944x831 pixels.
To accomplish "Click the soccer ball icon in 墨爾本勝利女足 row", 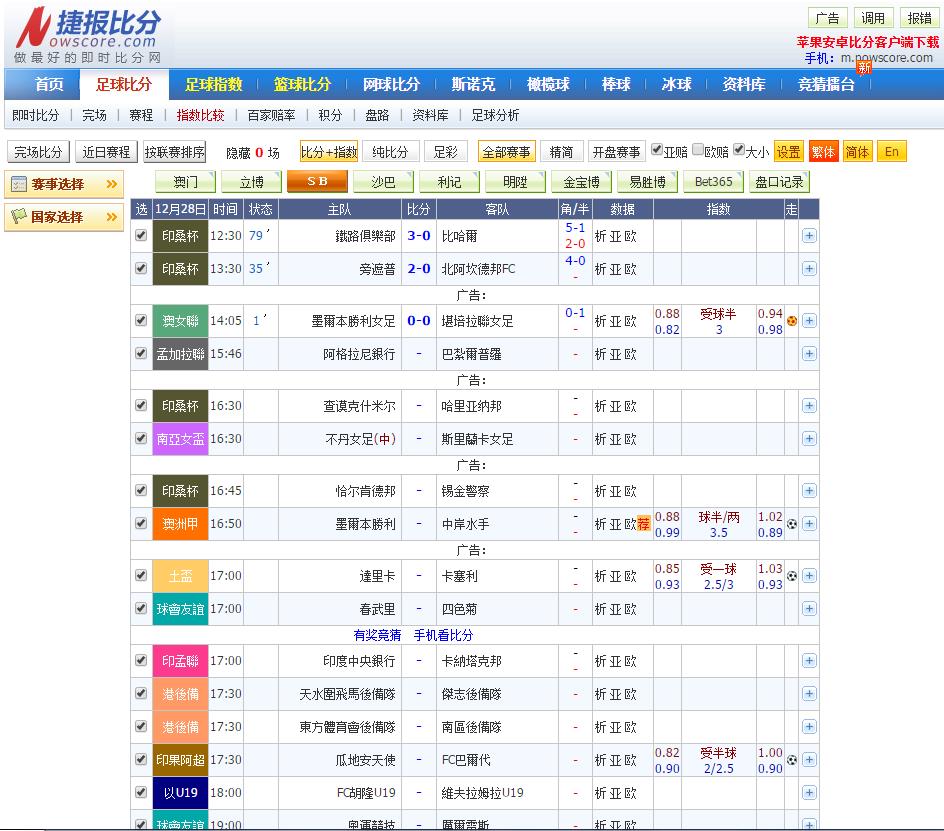I will click(792, 321).
